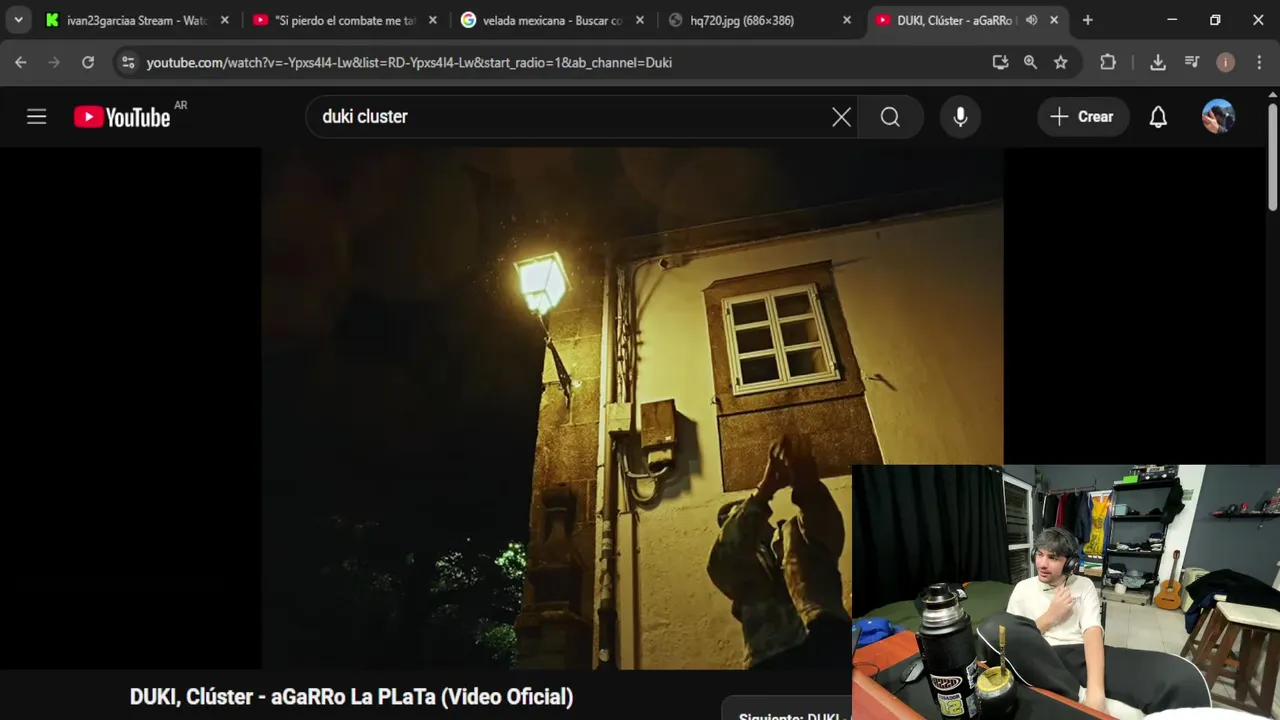Click the YouTube URL in the address bar
The image size is (1280, 720).
click(409, 62)
